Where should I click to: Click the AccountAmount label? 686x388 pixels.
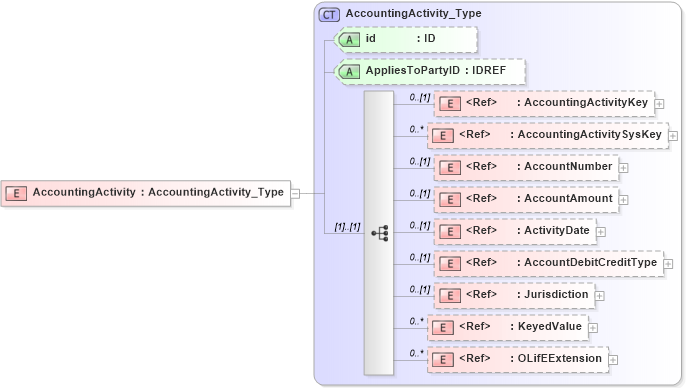click(x=568, y=198)
